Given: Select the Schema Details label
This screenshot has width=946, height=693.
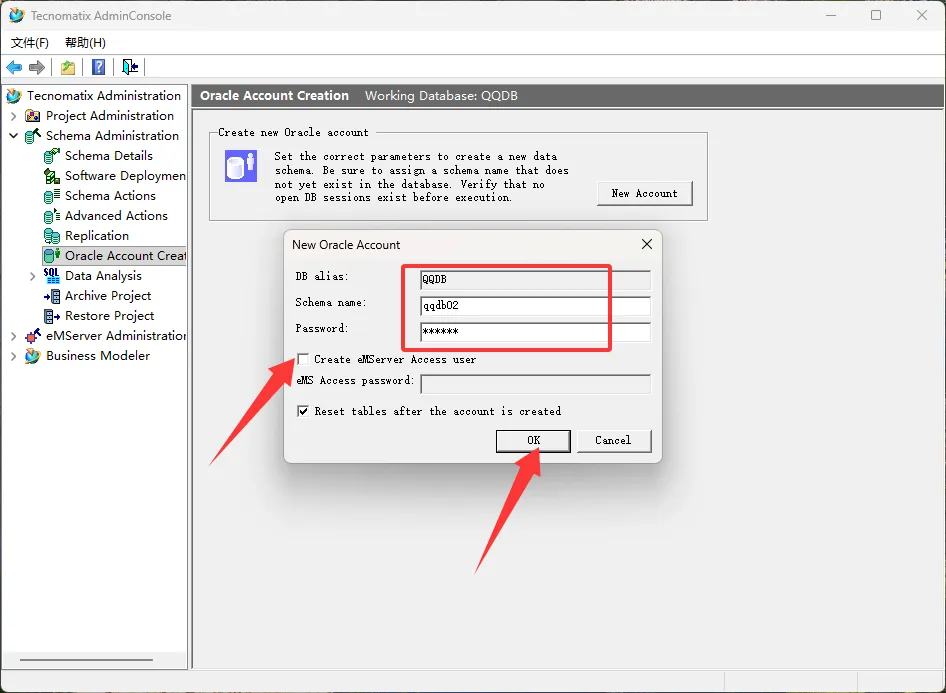Looking at the screenshot, I should (109, 156).
